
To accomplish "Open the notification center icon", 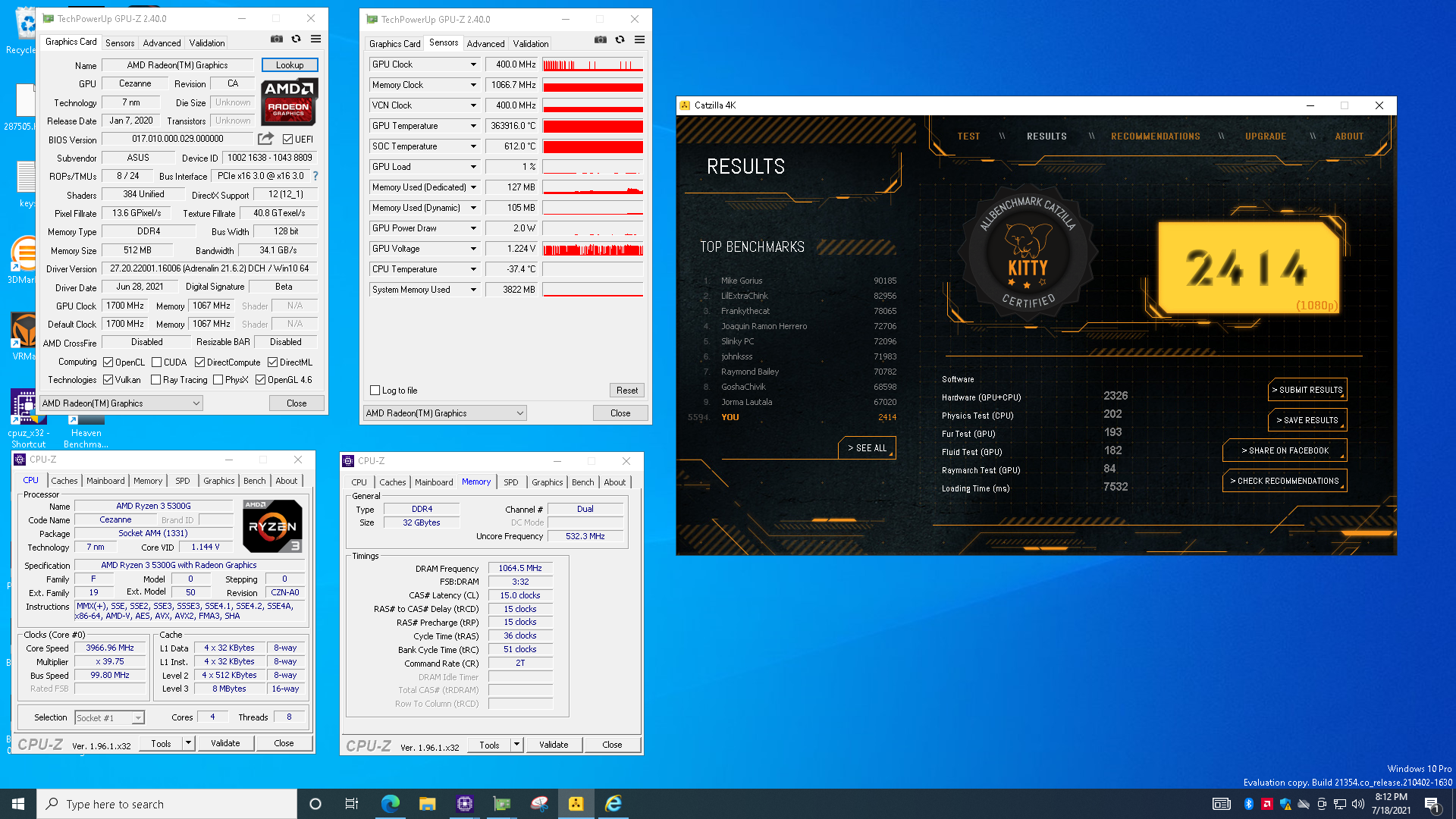I will 1432,804.
